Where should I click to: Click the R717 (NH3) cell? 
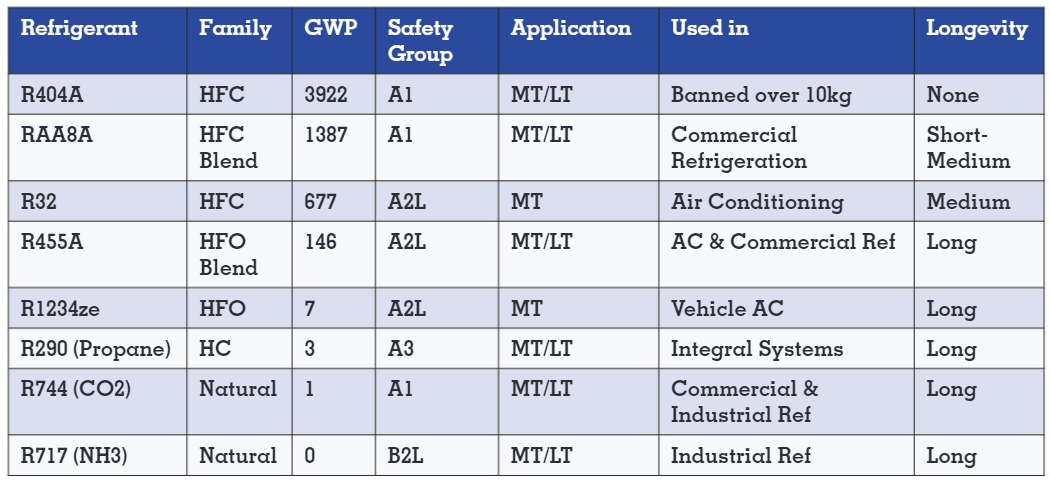pyautogui.click(x=75, y=456)
